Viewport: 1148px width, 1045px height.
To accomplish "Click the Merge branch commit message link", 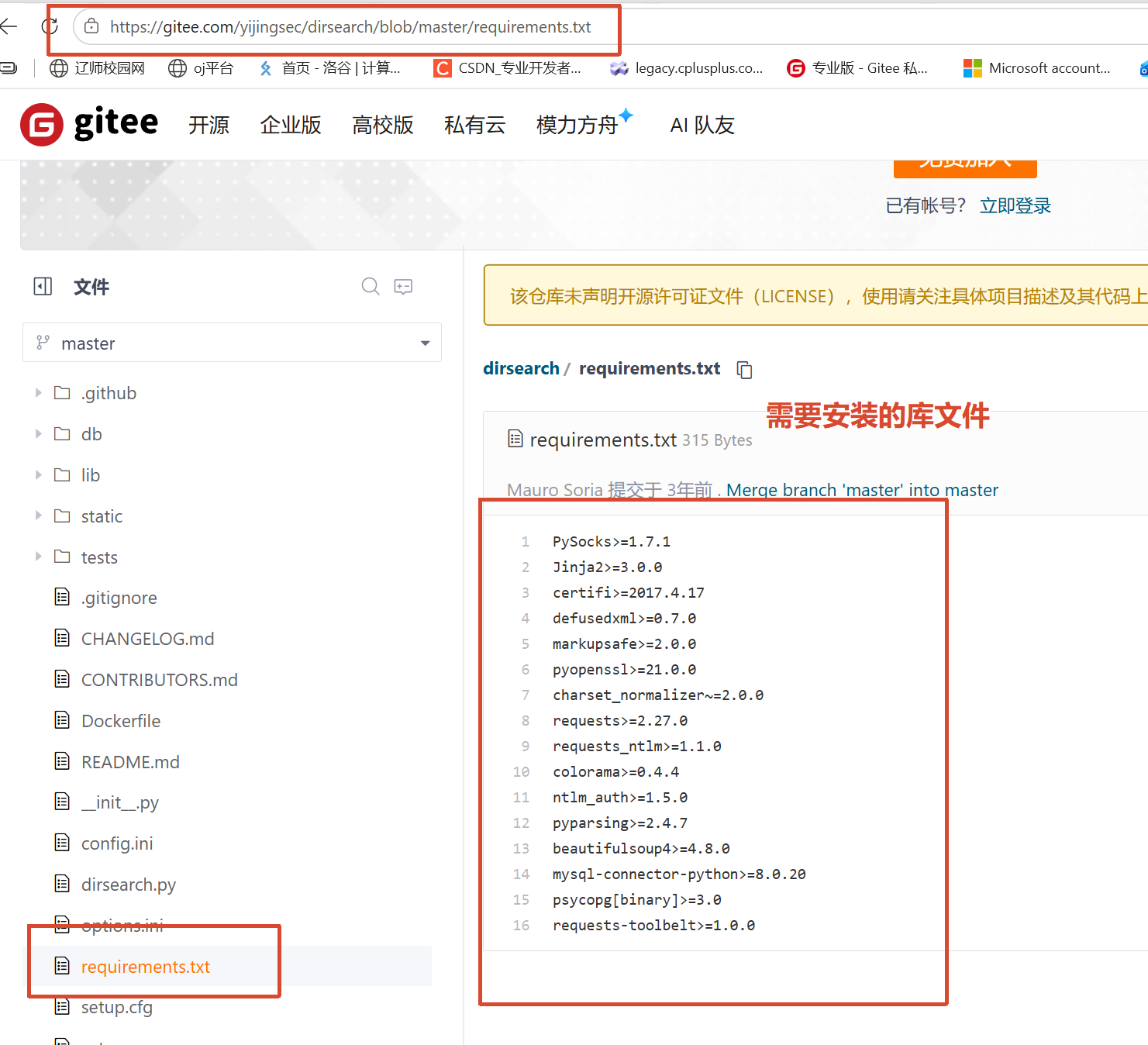I will [862, 490].
